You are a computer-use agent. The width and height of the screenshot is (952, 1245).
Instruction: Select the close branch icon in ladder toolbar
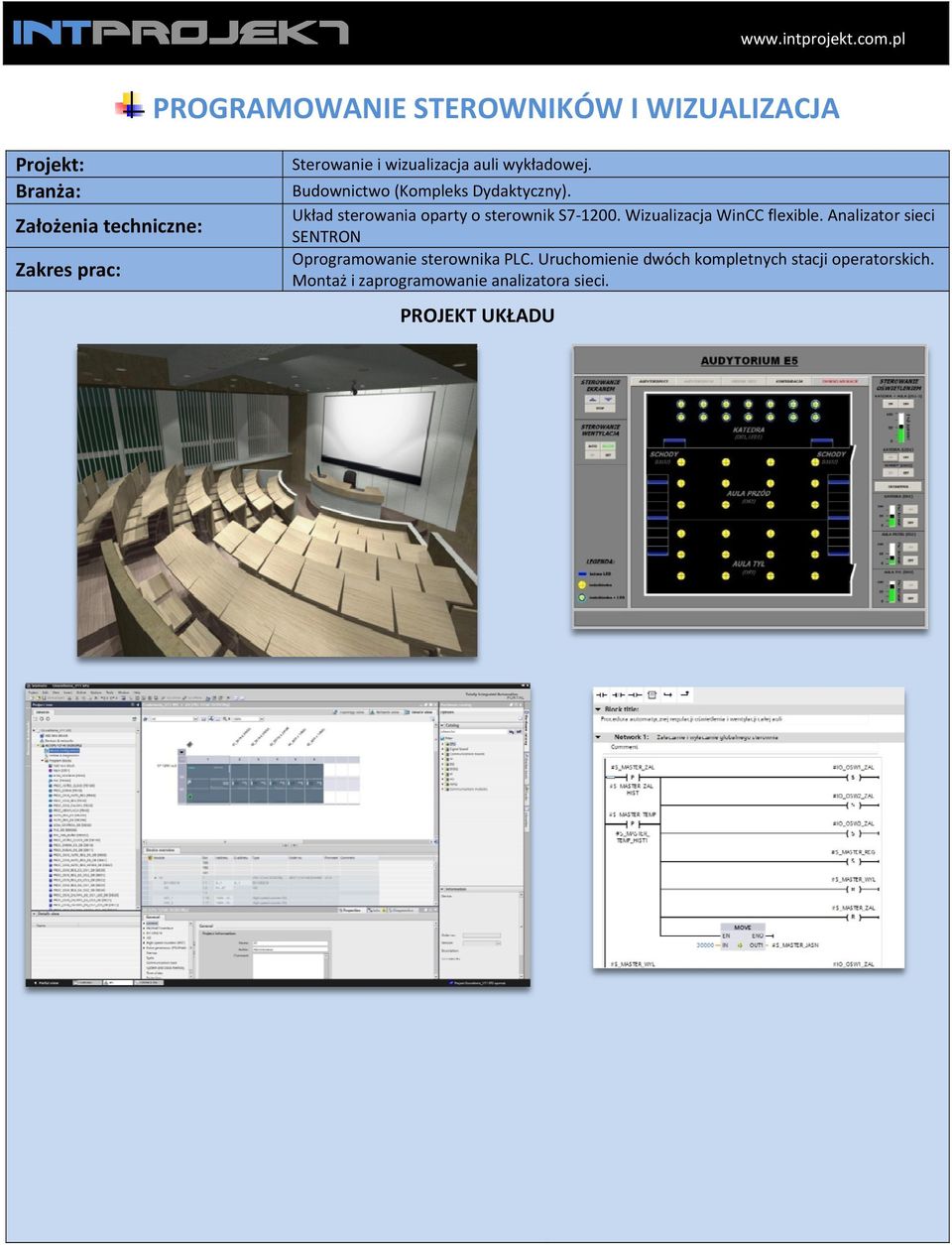685,694
